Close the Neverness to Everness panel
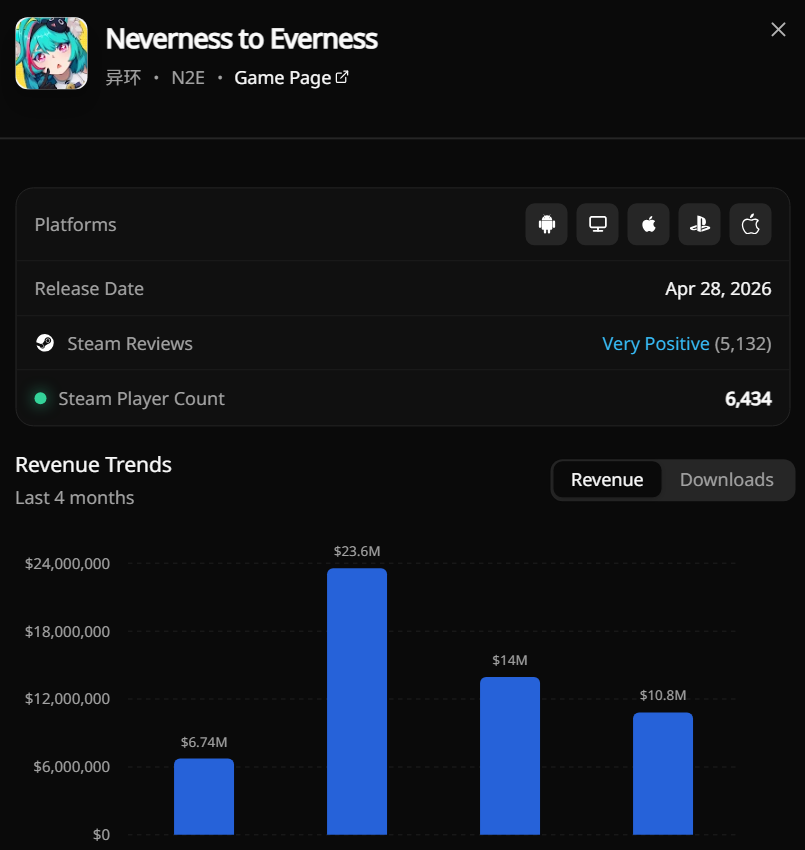 pos(778,29)
